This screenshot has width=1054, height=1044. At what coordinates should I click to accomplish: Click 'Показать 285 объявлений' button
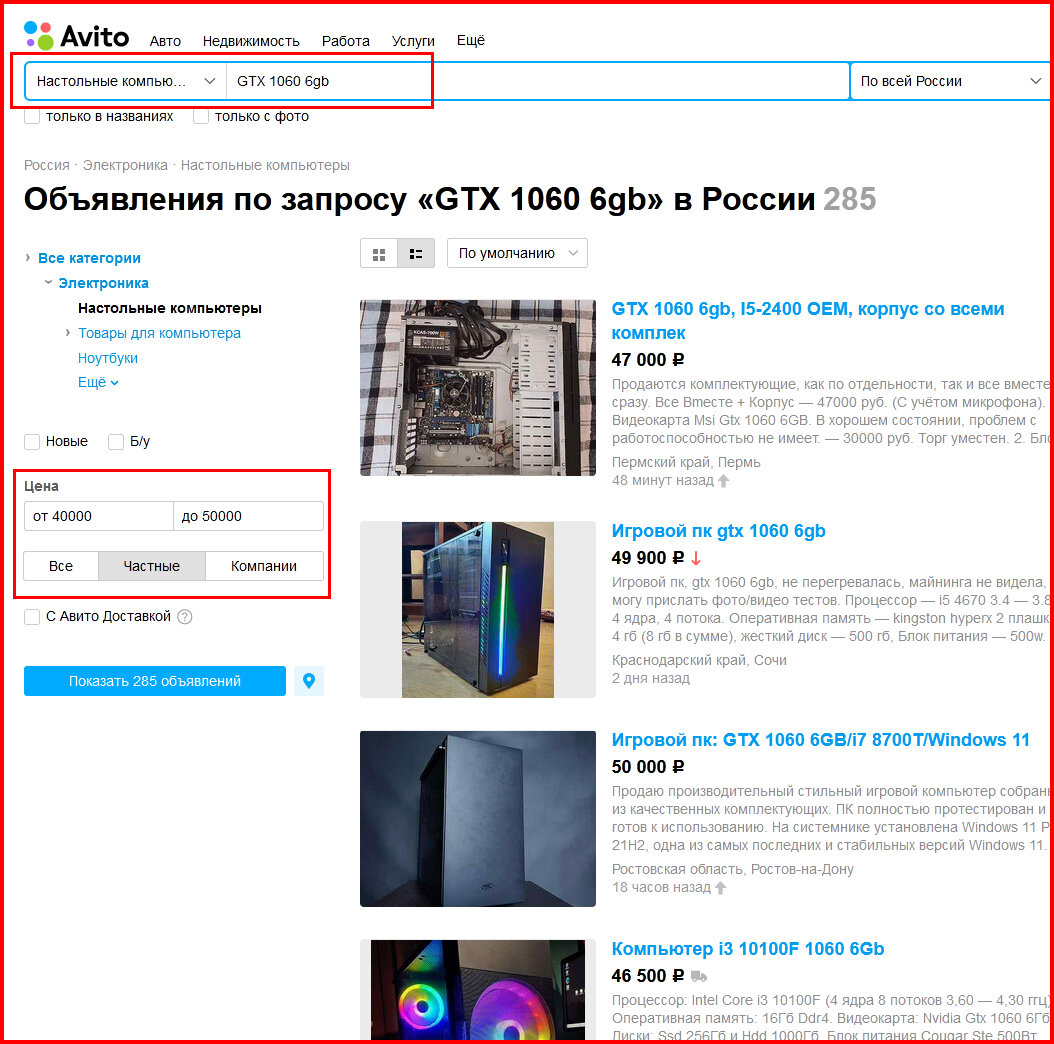coord(155,681)
